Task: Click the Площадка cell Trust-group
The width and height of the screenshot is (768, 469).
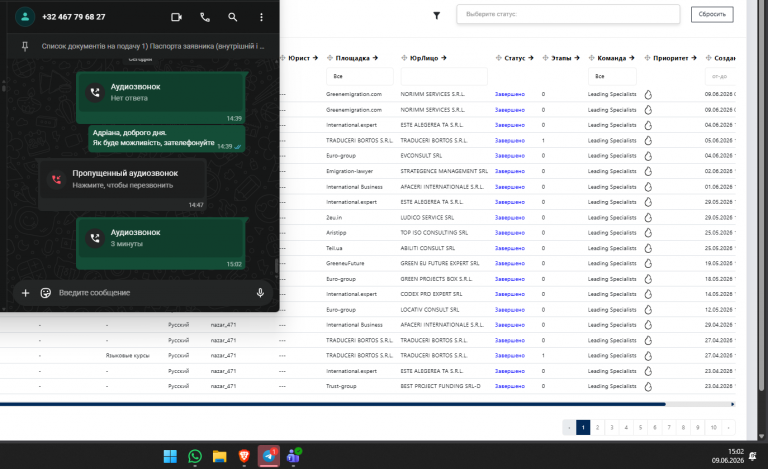Action: tap(341, 387)
